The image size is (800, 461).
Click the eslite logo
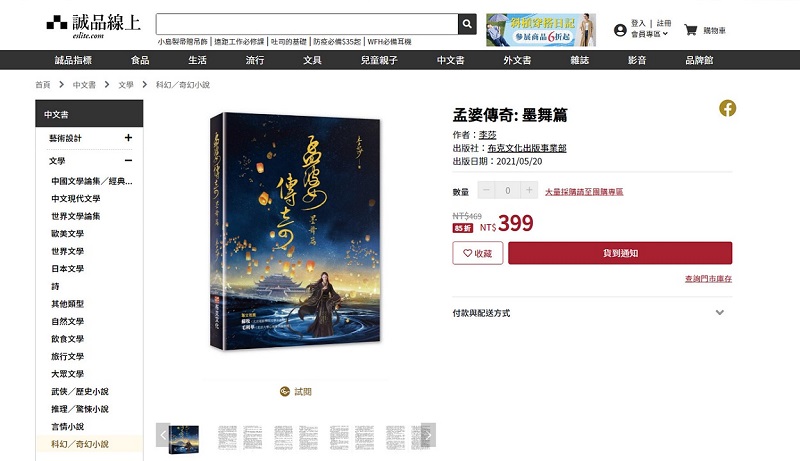pos(93,26)
